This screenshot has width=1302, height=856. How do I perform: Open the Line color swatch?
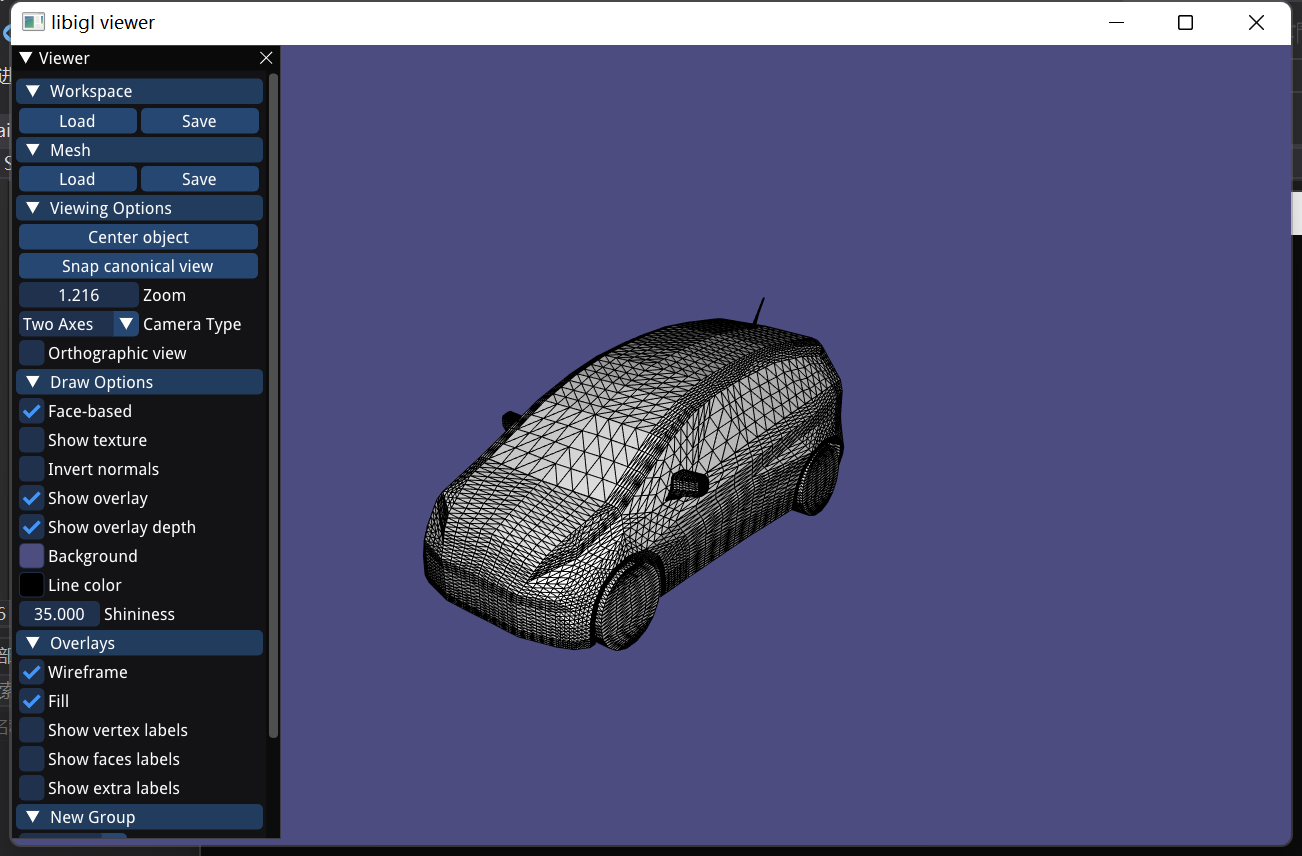pyautogui.click(x=32, y=585)
